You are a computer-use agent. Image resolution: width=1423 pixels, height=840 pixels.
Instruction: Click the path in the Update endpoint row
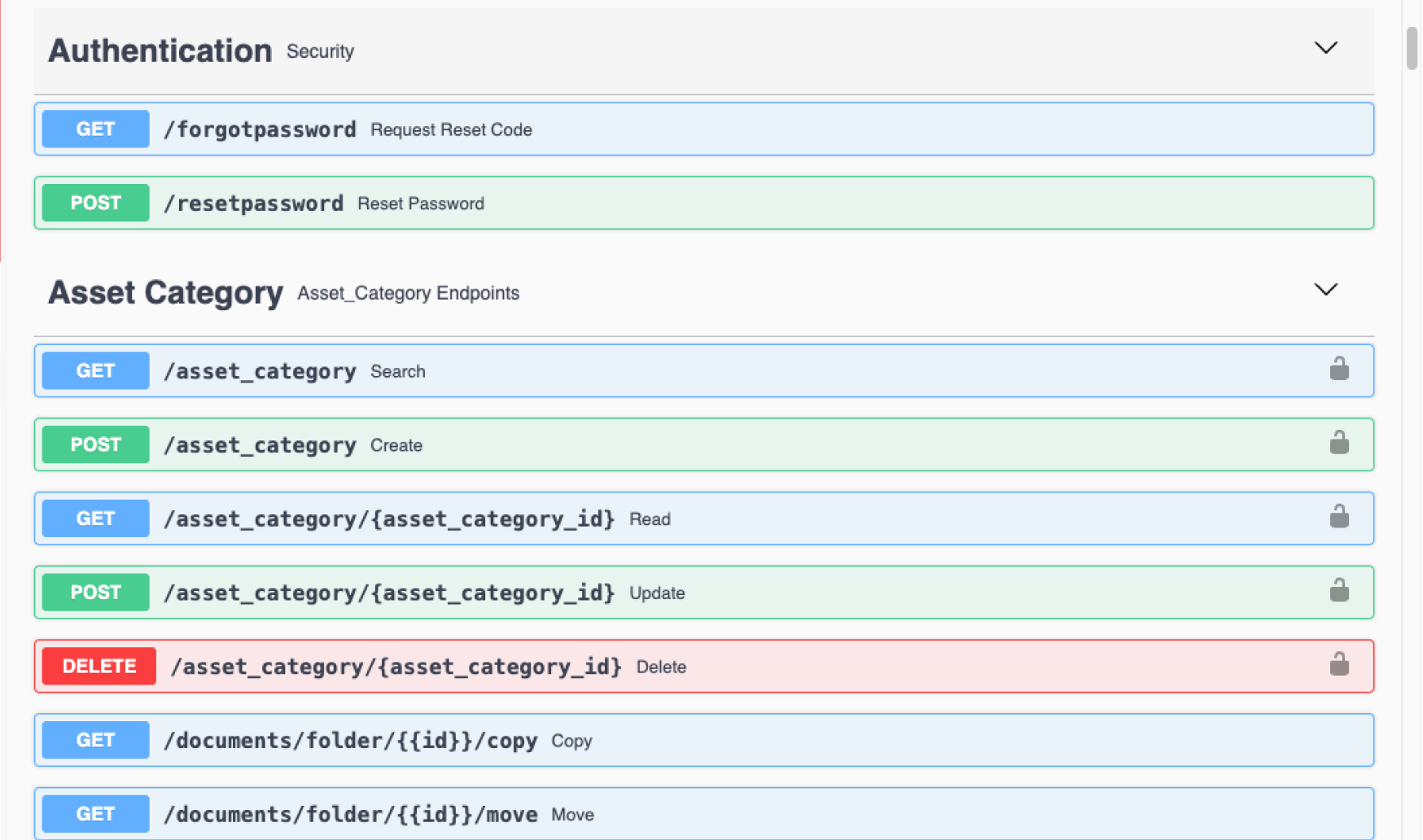[389, 593]
